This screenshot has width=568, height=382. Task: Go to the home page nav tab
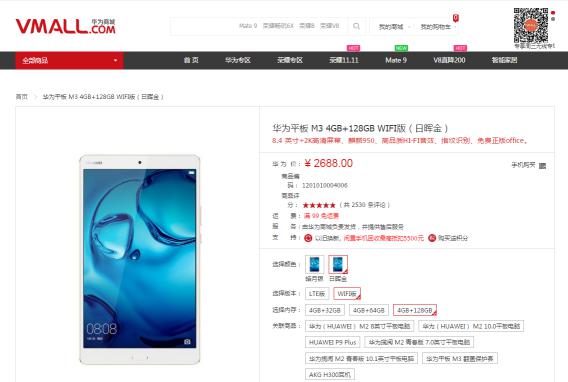pyautogui.click(x=191, y=60)
